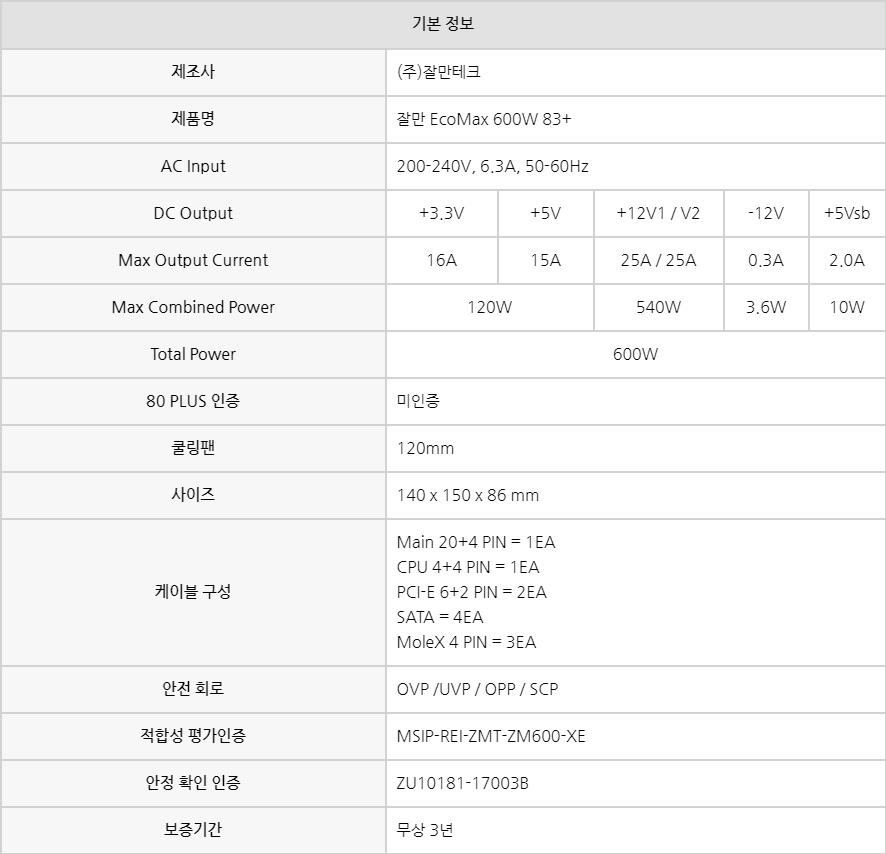Click the AC Input value 200-240V cell
886x854 pixels.
(636, 166)
